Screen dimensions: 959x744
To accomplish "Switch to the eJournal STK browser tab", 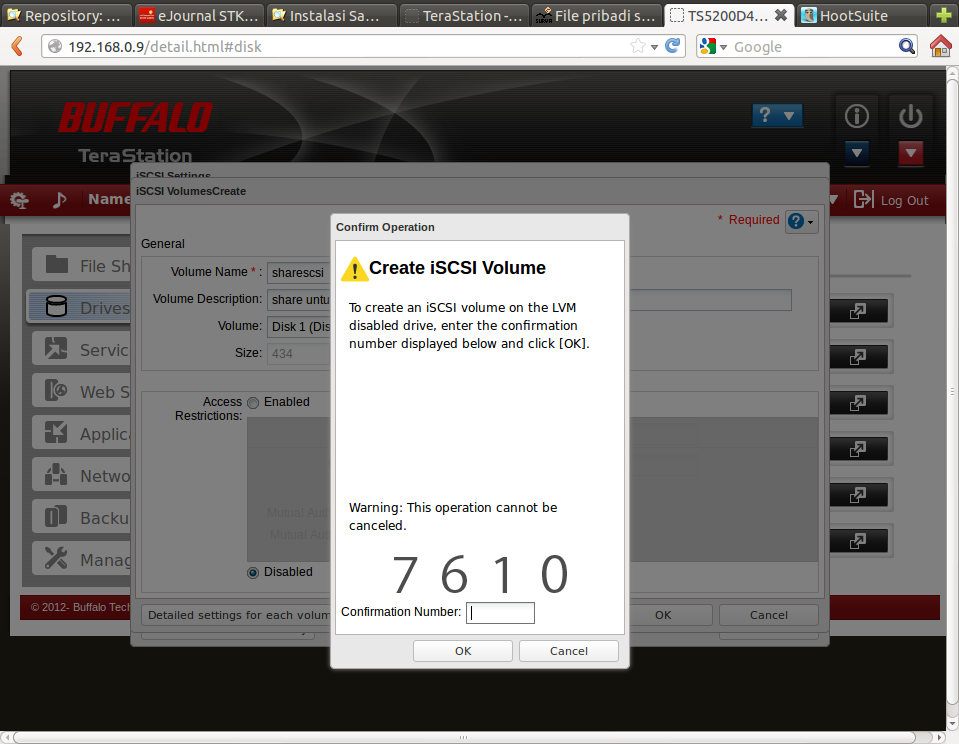I will pyautogui.click(x=198, y=15).
